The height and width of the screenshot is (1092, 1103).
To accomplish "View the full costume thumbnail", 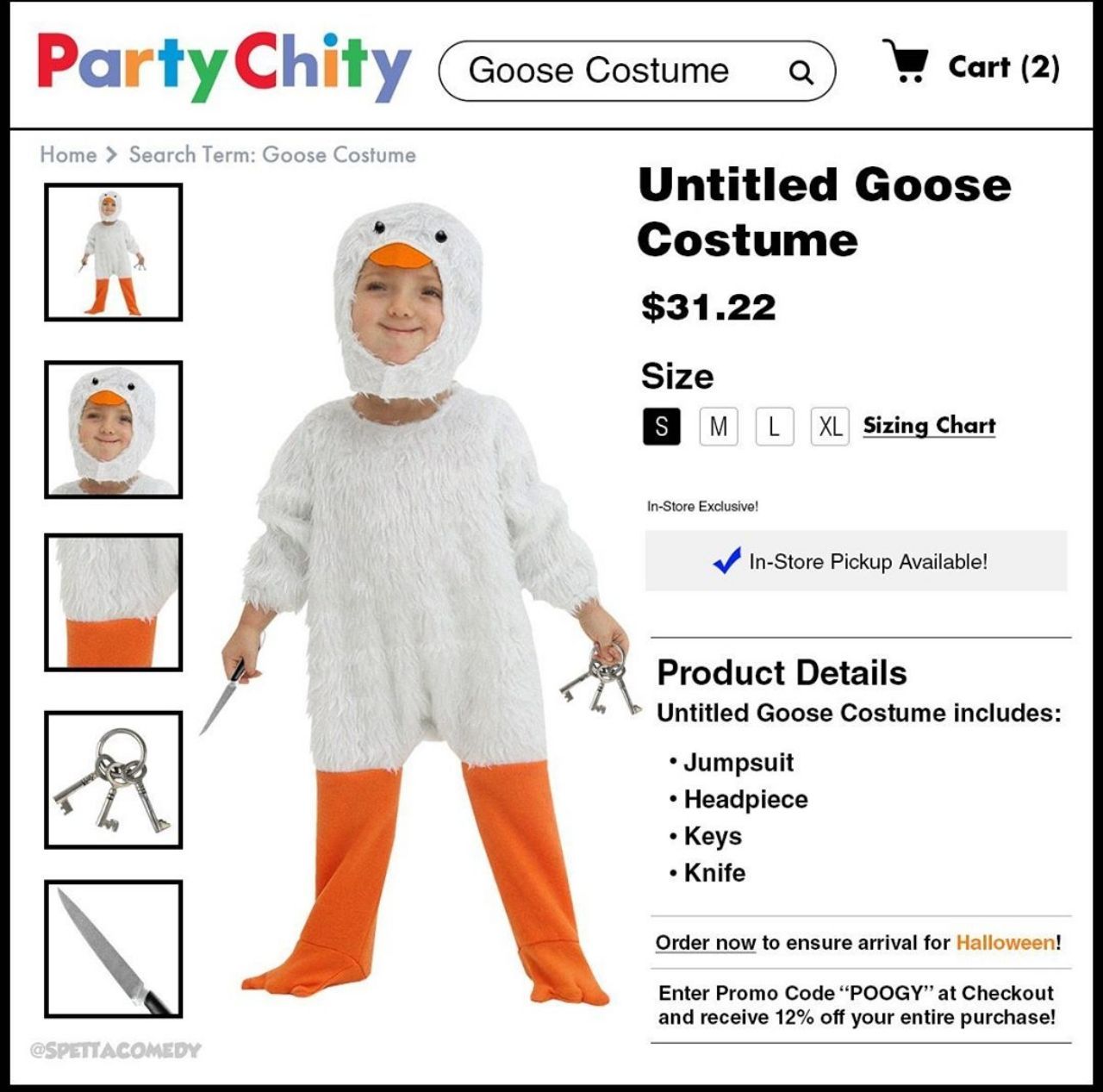I will coord(114,253).
